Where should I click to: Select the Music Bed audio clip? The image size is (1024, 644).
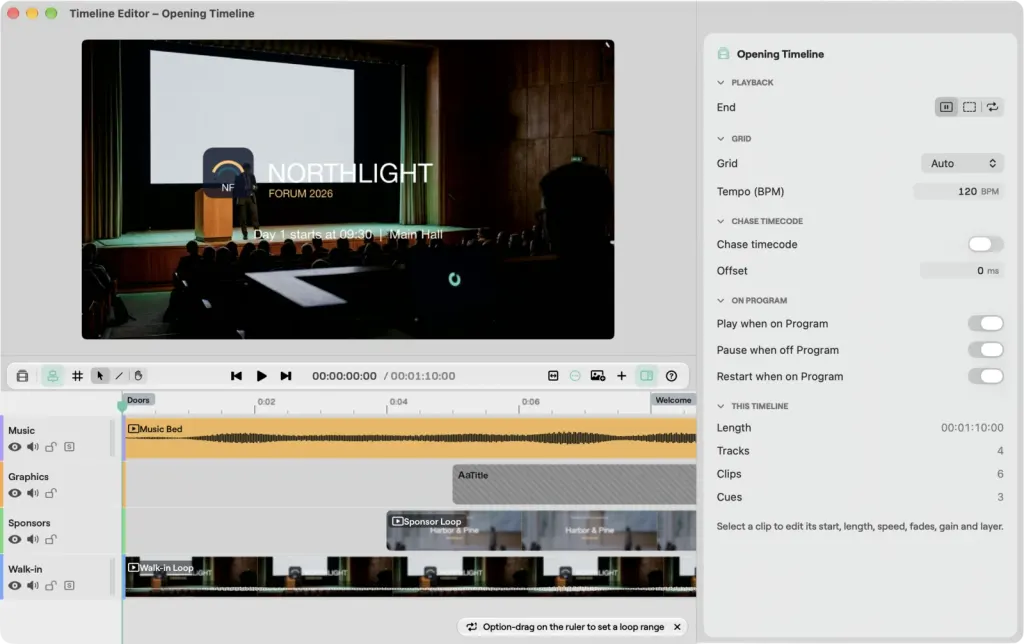pos(411,438)
